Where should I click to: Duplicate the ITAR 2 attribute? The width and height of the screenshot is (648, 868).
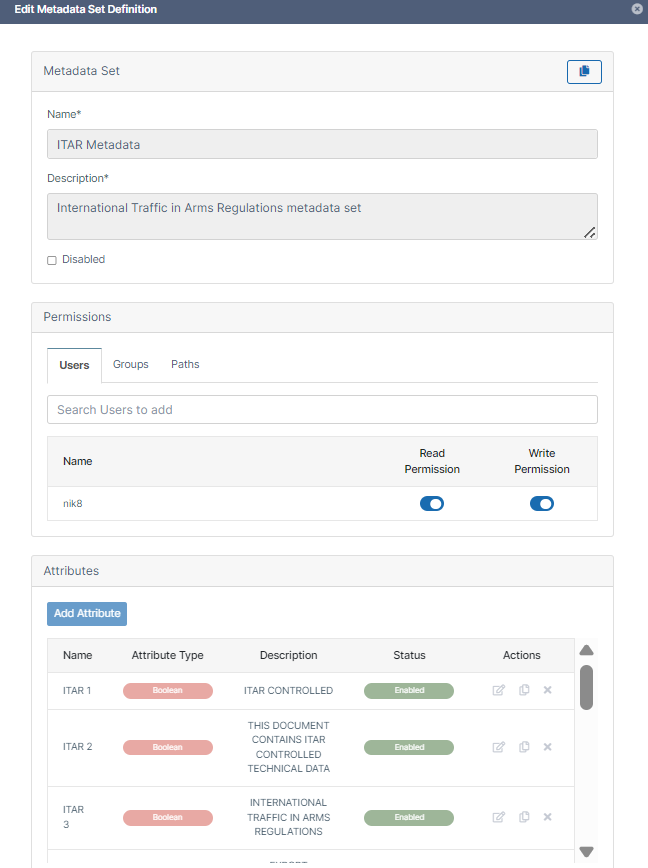coord(524,747)
